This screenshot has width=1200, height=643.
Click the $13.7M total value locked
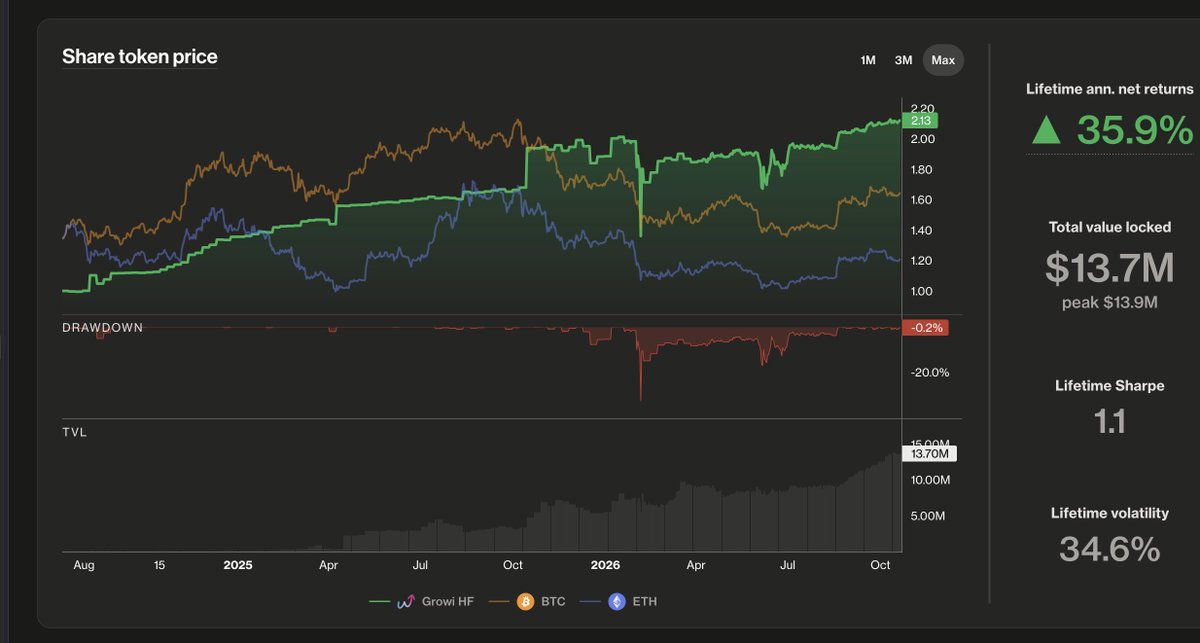[1109, 267]
